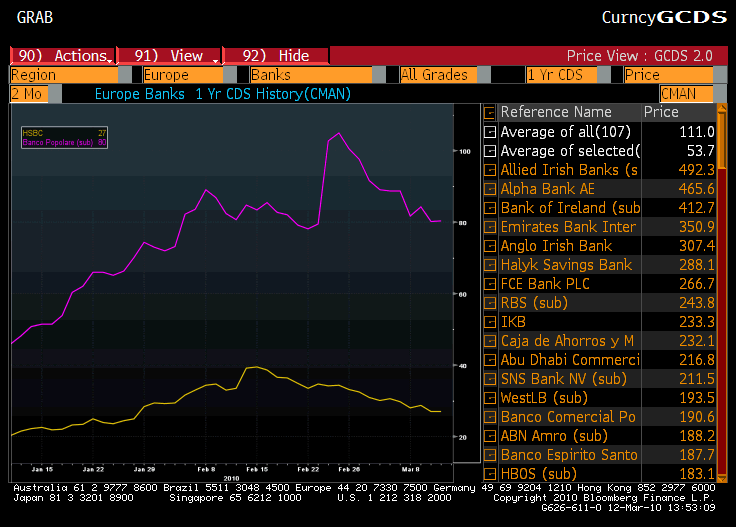
Task: Click the box icon beside Bank of Ireland
Action: pos(490,208)
